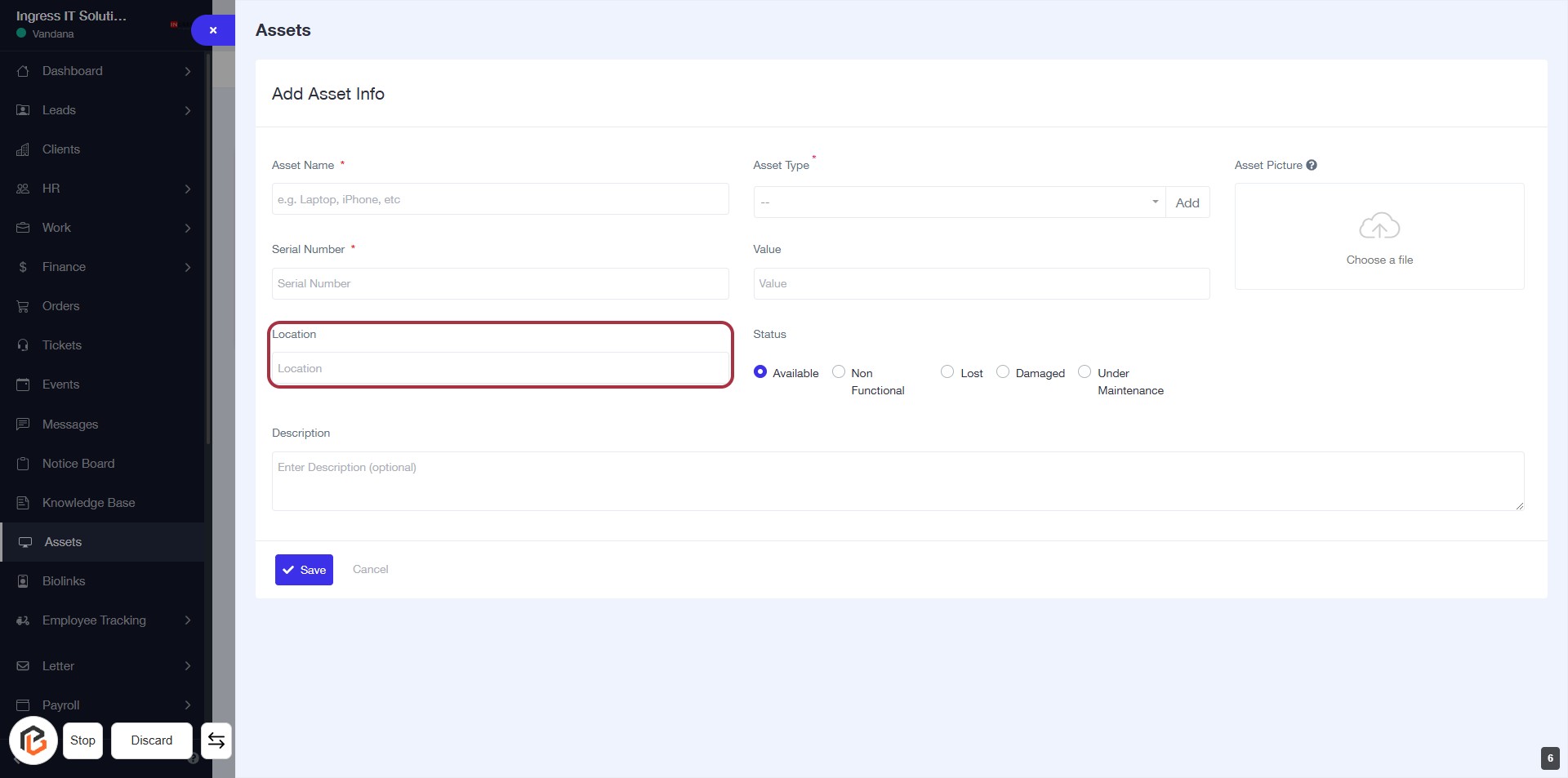
Task: Select the Available status radio button
Action: pos(760,372)
